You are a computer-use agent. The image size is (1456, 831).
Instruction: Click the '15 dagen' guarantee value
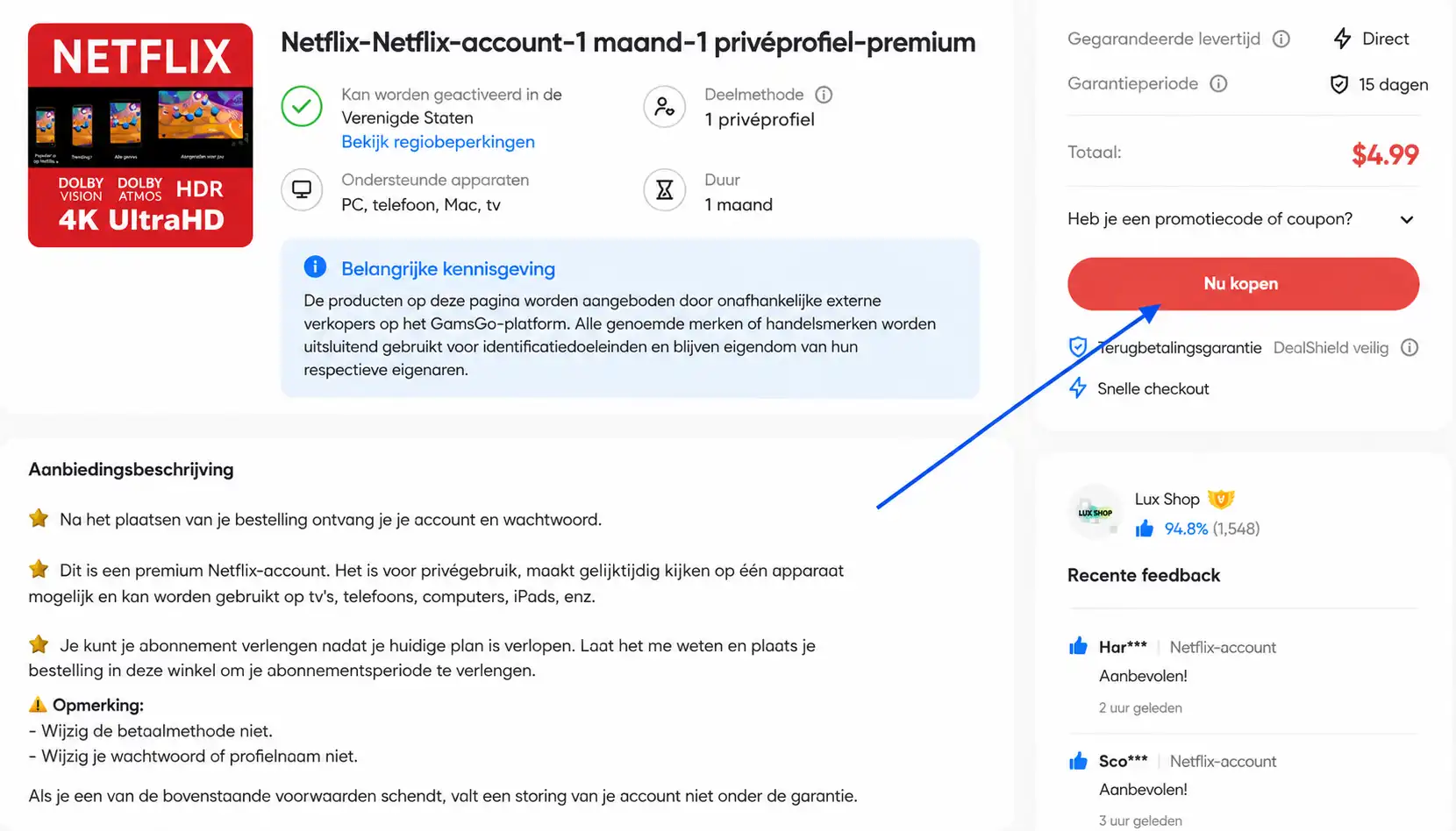click(x=1393, y=84)
